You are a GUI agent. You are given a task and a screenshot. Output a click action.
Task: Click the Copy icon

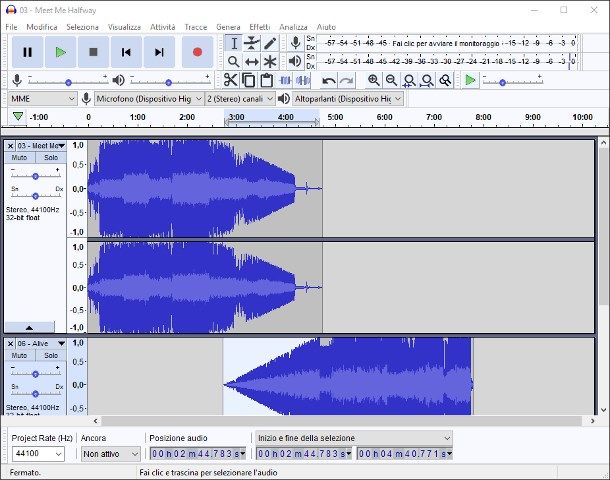[x=248, y=80]
